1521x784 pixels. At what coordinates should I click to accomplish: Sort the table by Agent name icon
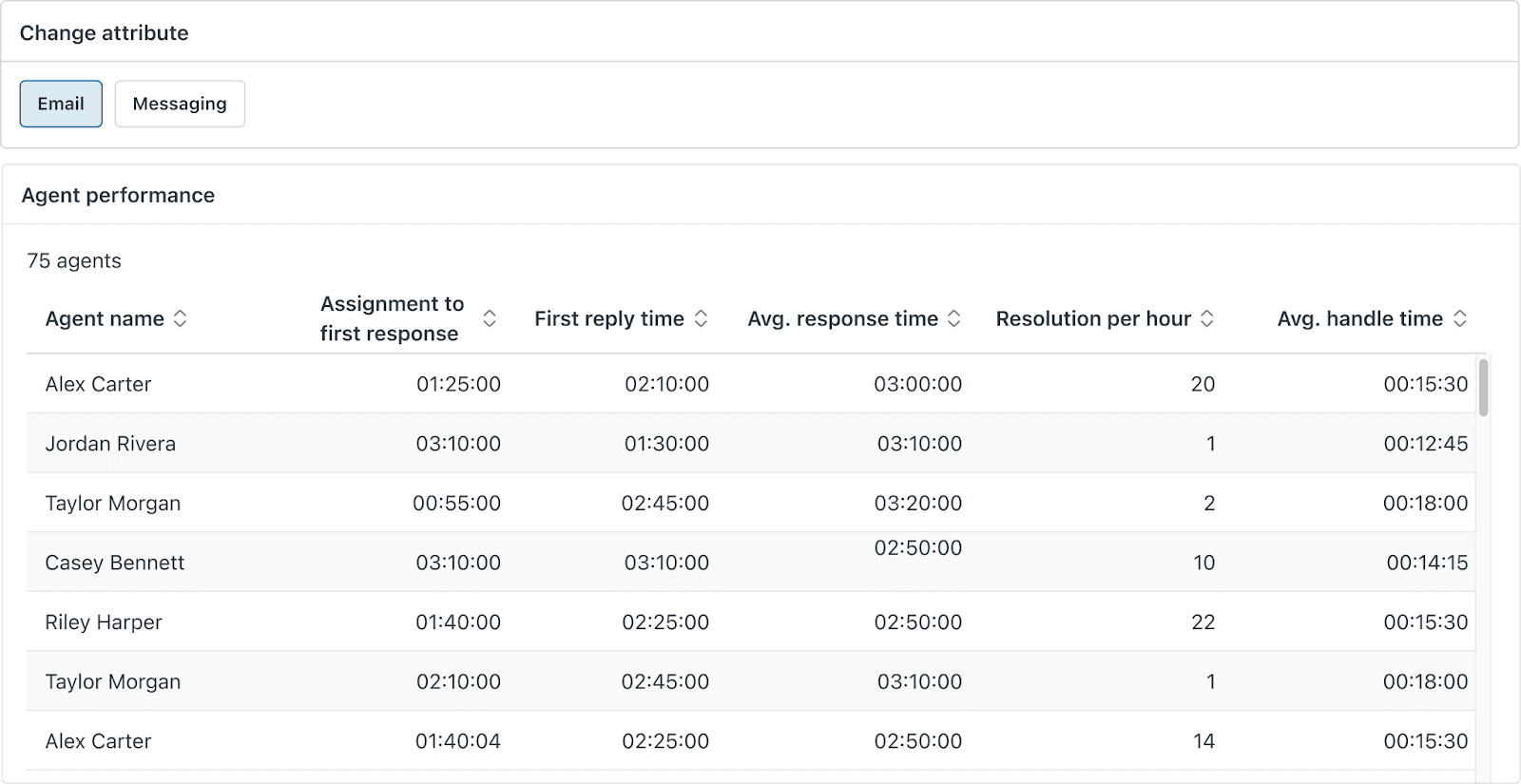click(180, 319)
